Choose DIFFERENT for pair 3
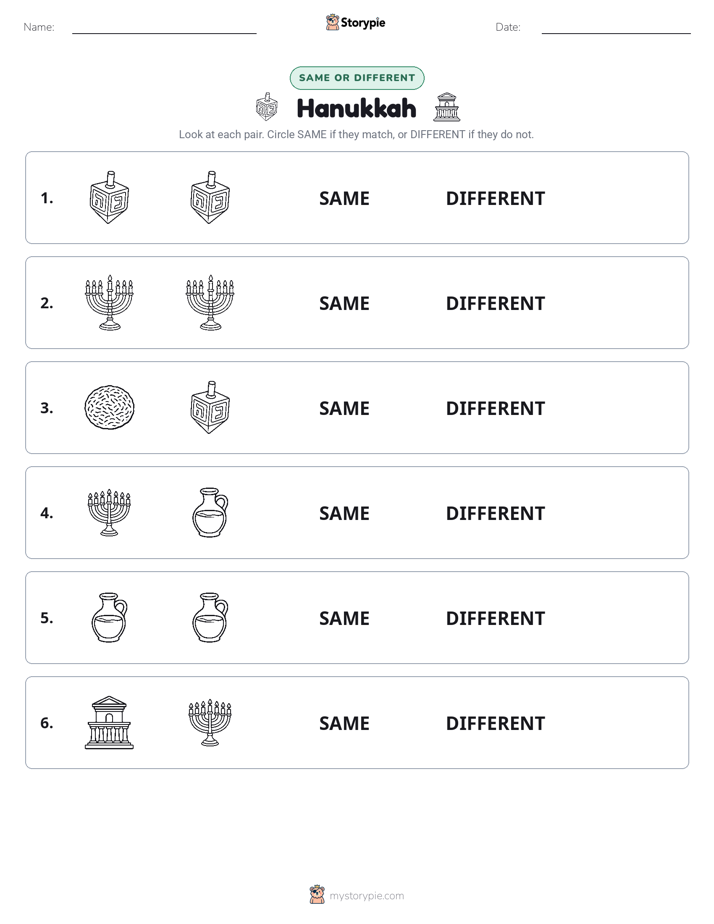 [x=495, y=408]
